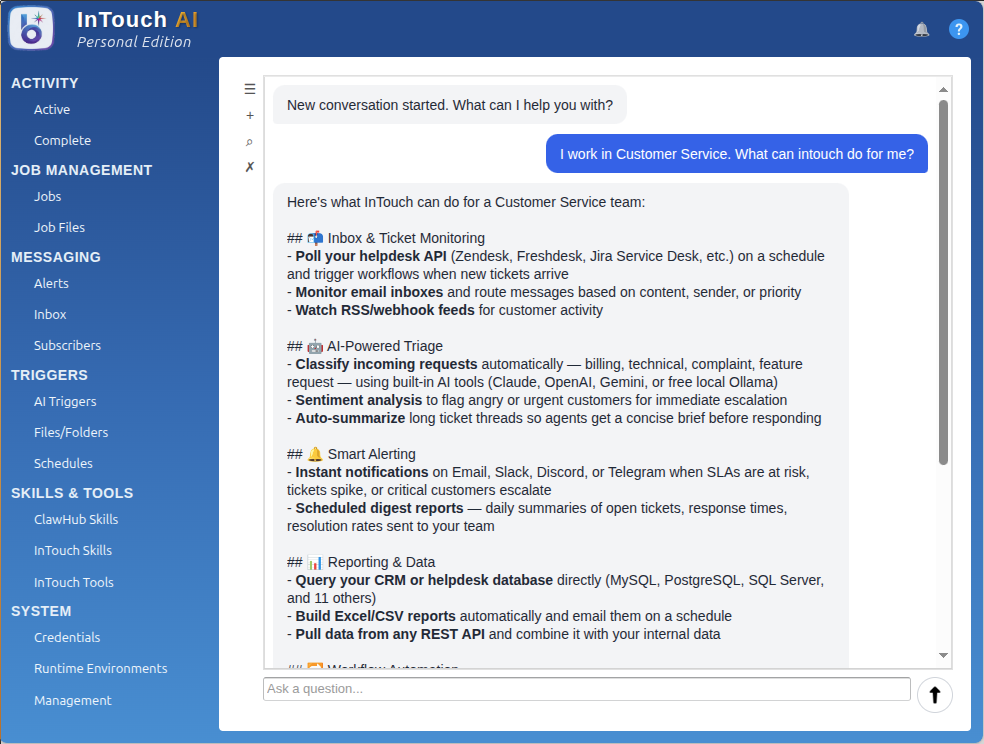Click the 'New conversation started' message
The height and width of the screenshot is (744, 984).
point(450,105)
